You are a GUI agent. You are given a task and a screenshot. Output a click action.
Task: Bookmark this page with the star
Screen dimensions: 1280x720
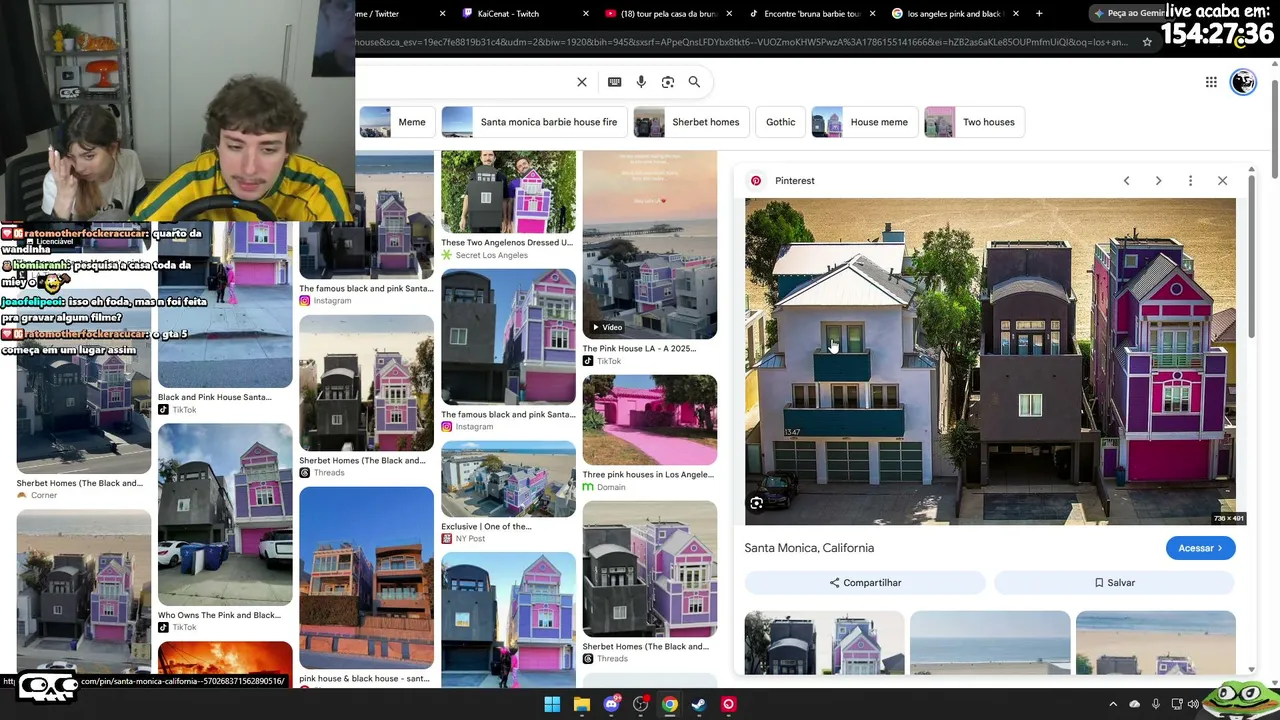[1147, 42]
